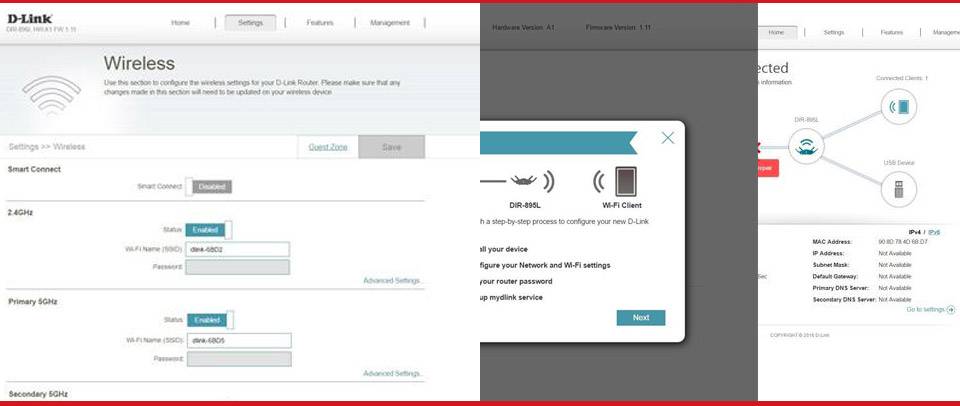Click the Wi-Fi Client tablet icon in wizard
The image size is (960, 406).
(625, 182)
